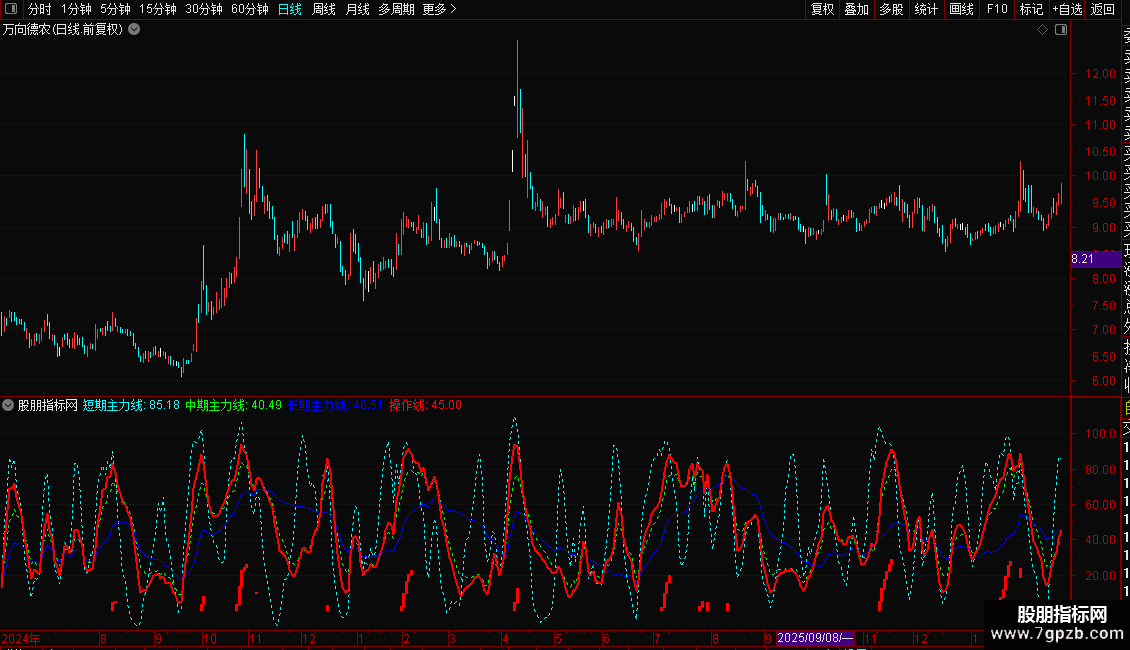Click the 复权 adjustment button
This screenshot has width=1130, height=650.
click(x=822, y=9)
